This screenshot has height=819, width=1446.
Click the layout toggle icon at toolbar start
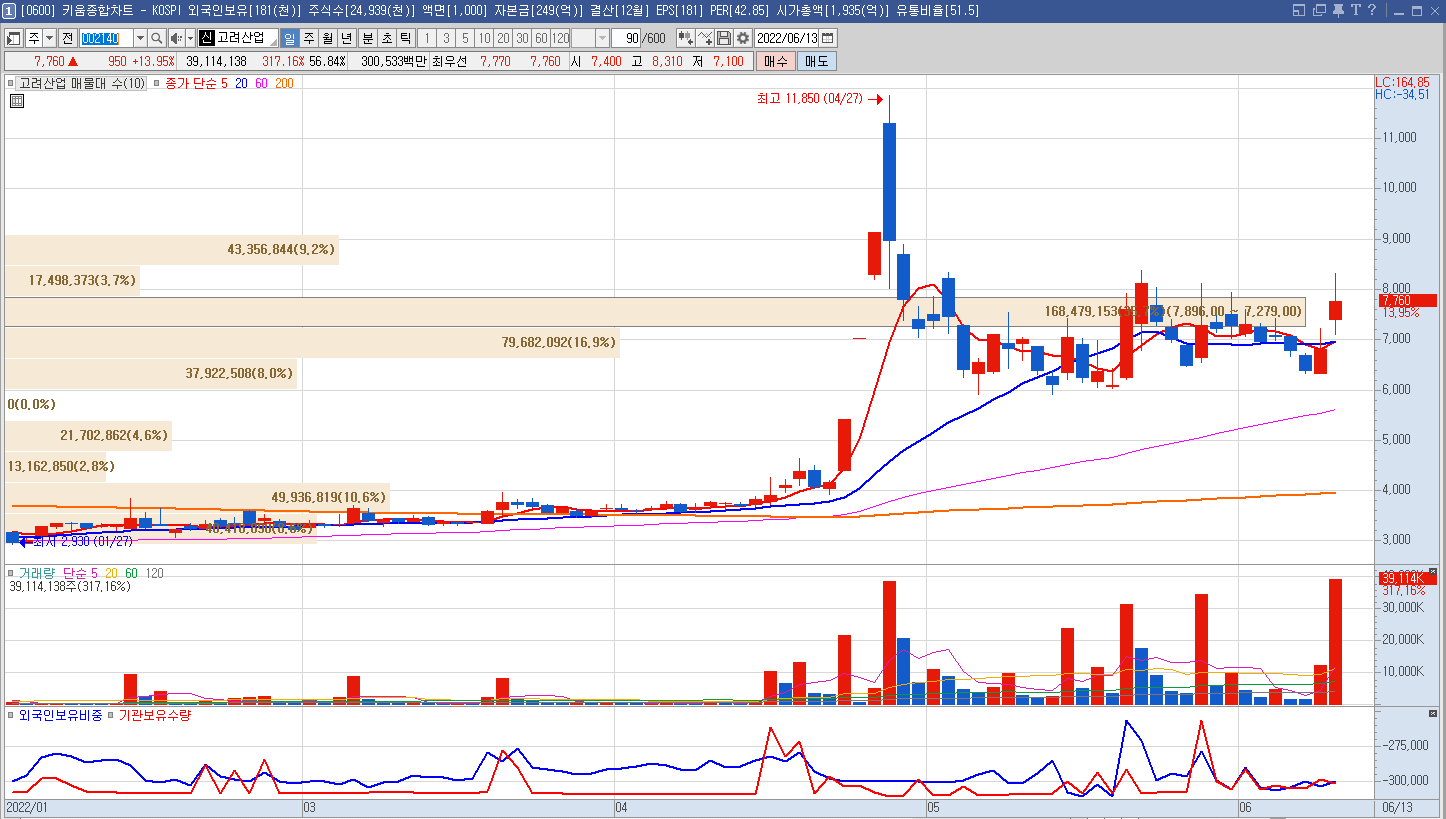click(14, 38)
